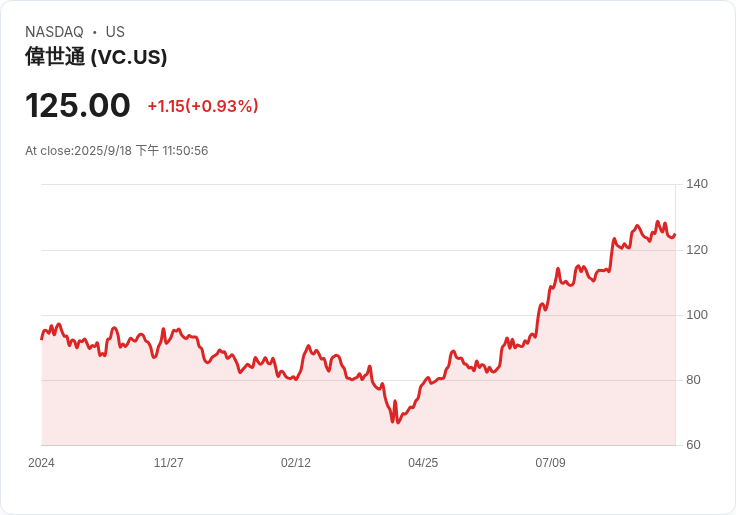Click the US market label
This screenshot has height=515, width=736.
click(115, 32)
